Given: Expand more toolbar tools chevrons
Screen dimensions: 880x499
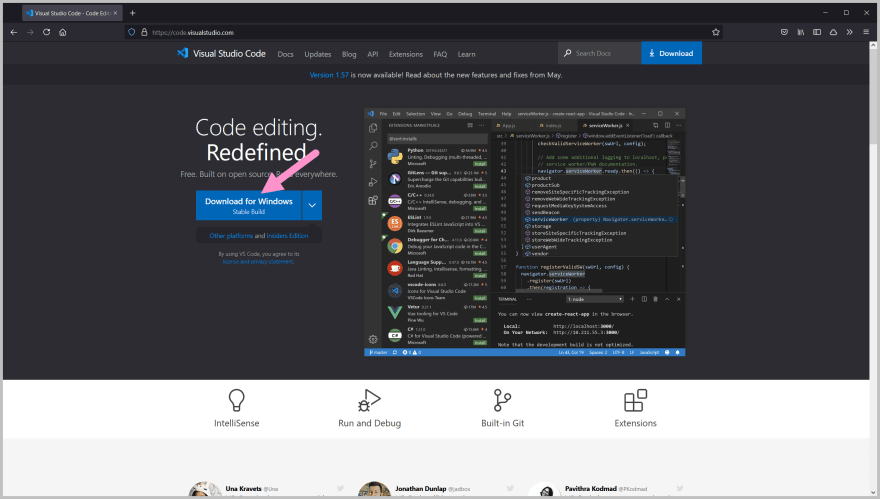Looking at the screenshot, I should point(850,32).
